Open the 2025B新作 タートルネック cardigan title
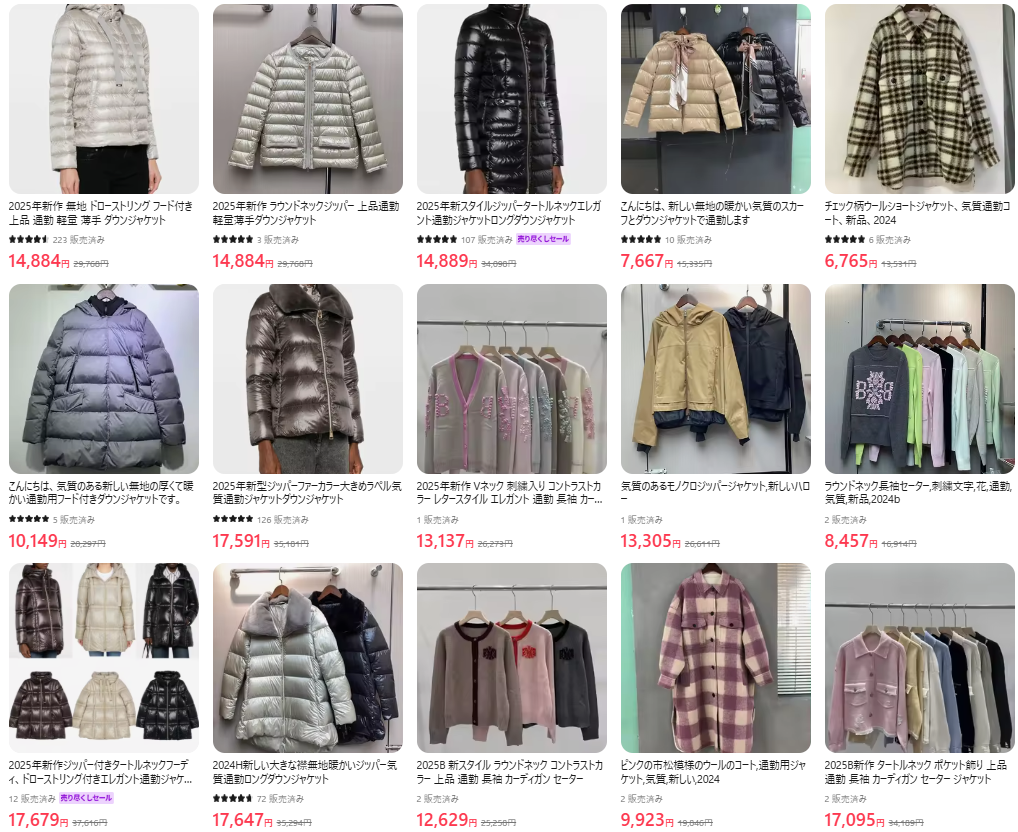Viewport: 1018px width, 832px height. 915,772
